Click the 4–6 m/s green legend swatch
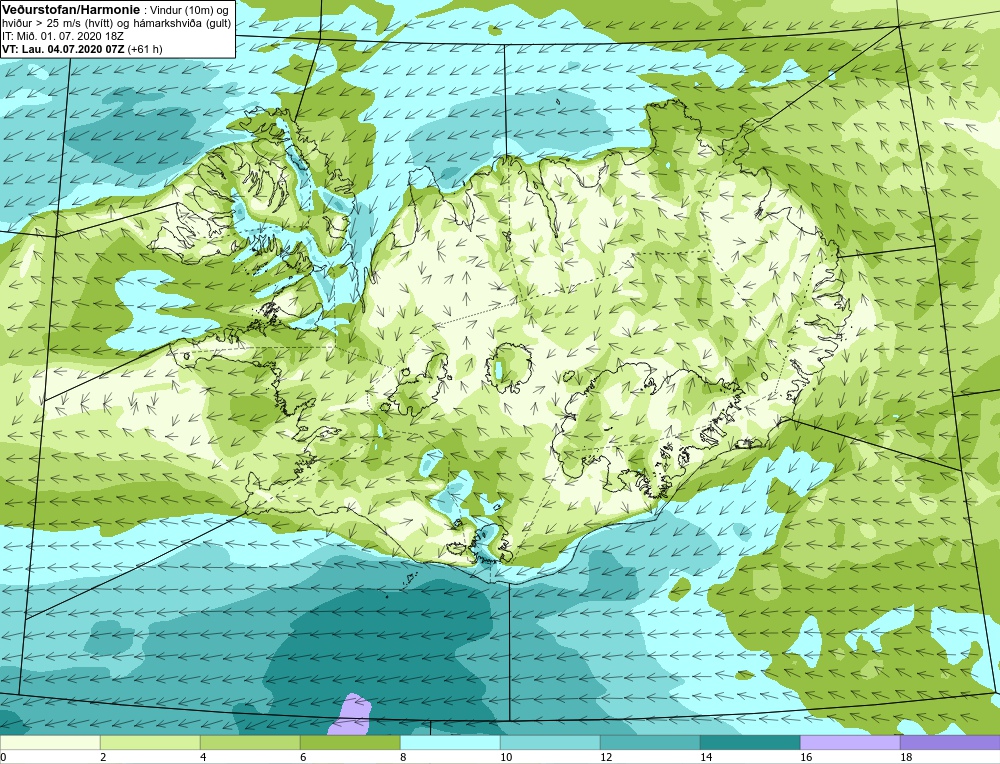Image resolution: width=1000 pixels, height=764 pixels. pos(250,742)
